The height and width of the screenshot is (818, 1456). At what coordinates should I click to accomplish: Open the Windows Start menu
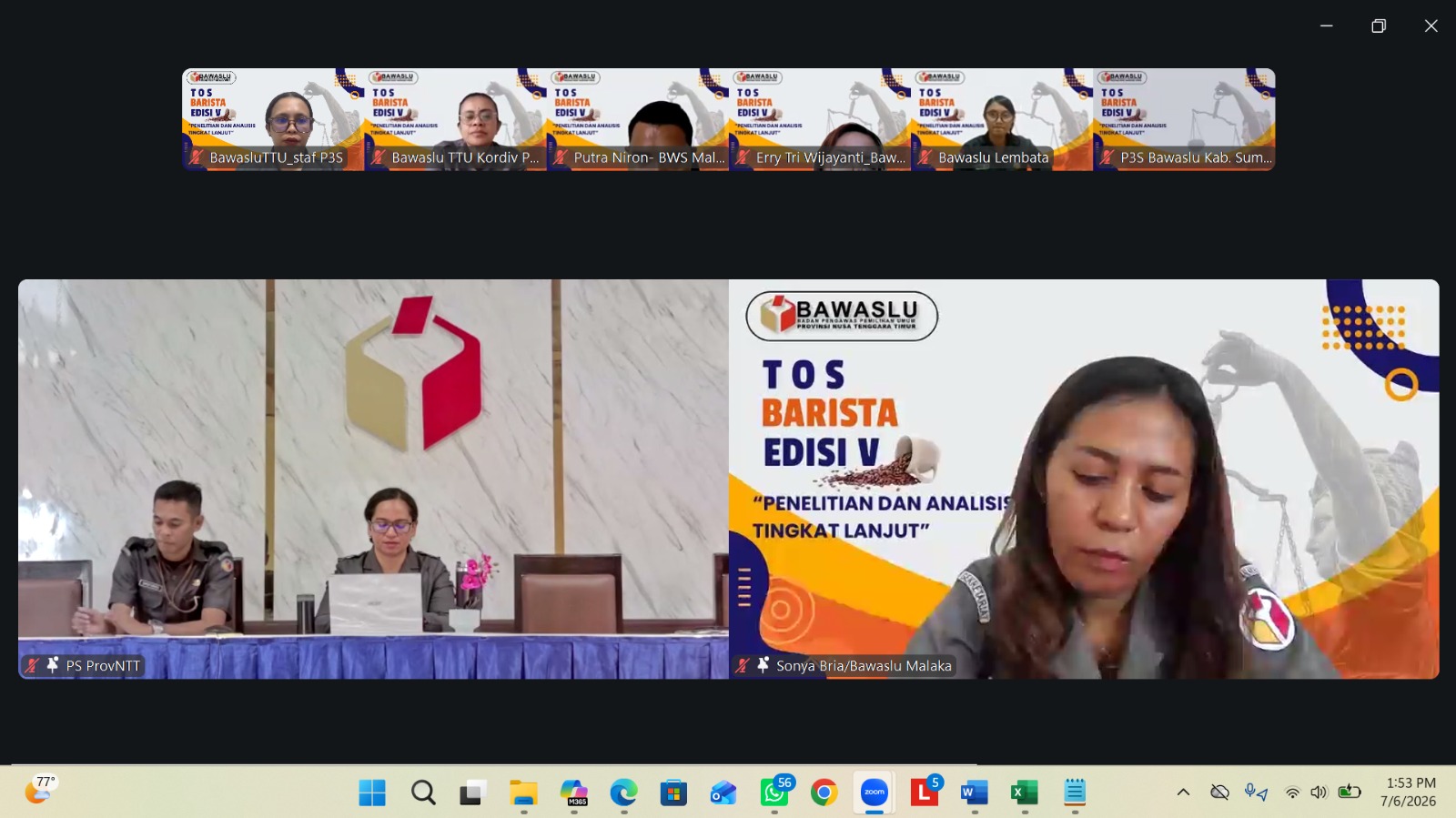click(372, 793)
